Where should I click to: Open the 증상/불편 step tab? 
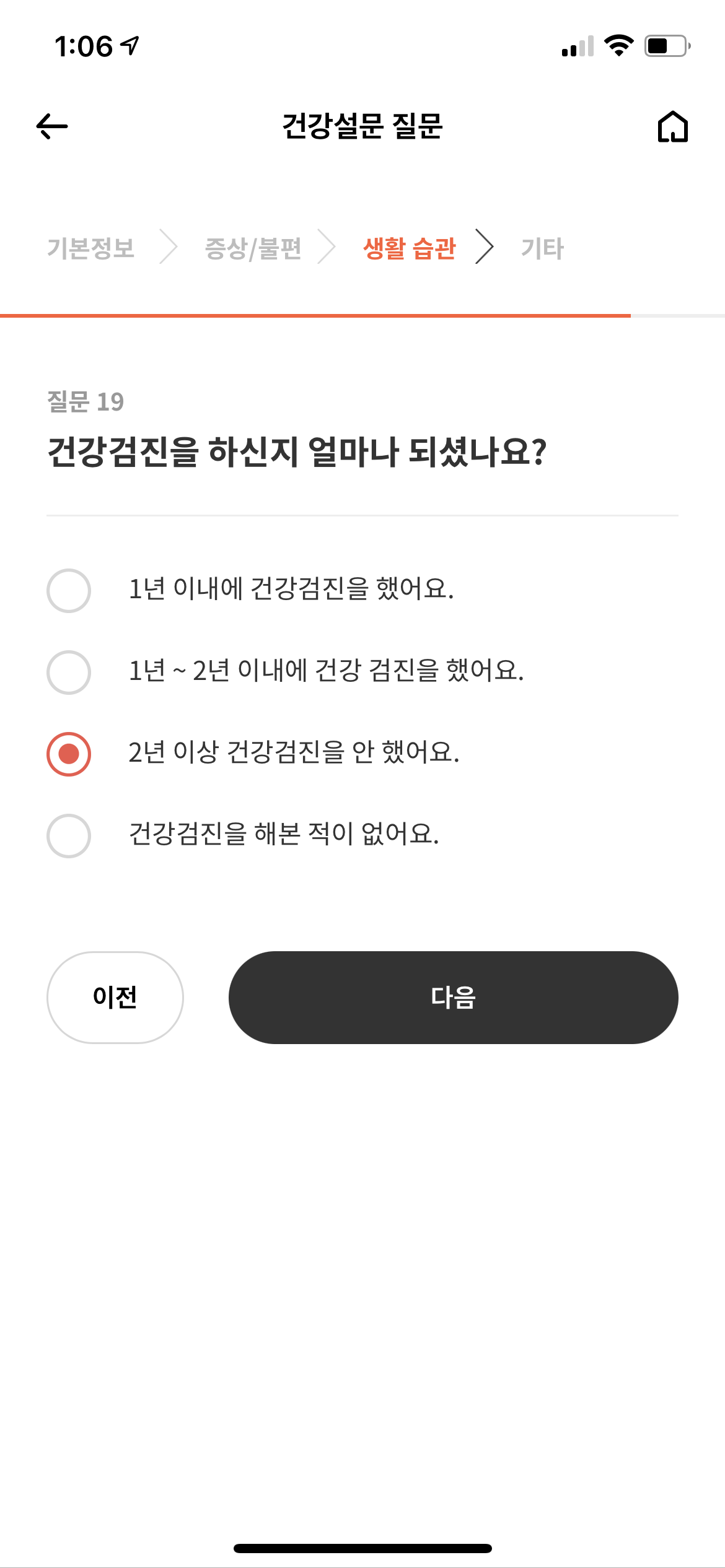253,248
